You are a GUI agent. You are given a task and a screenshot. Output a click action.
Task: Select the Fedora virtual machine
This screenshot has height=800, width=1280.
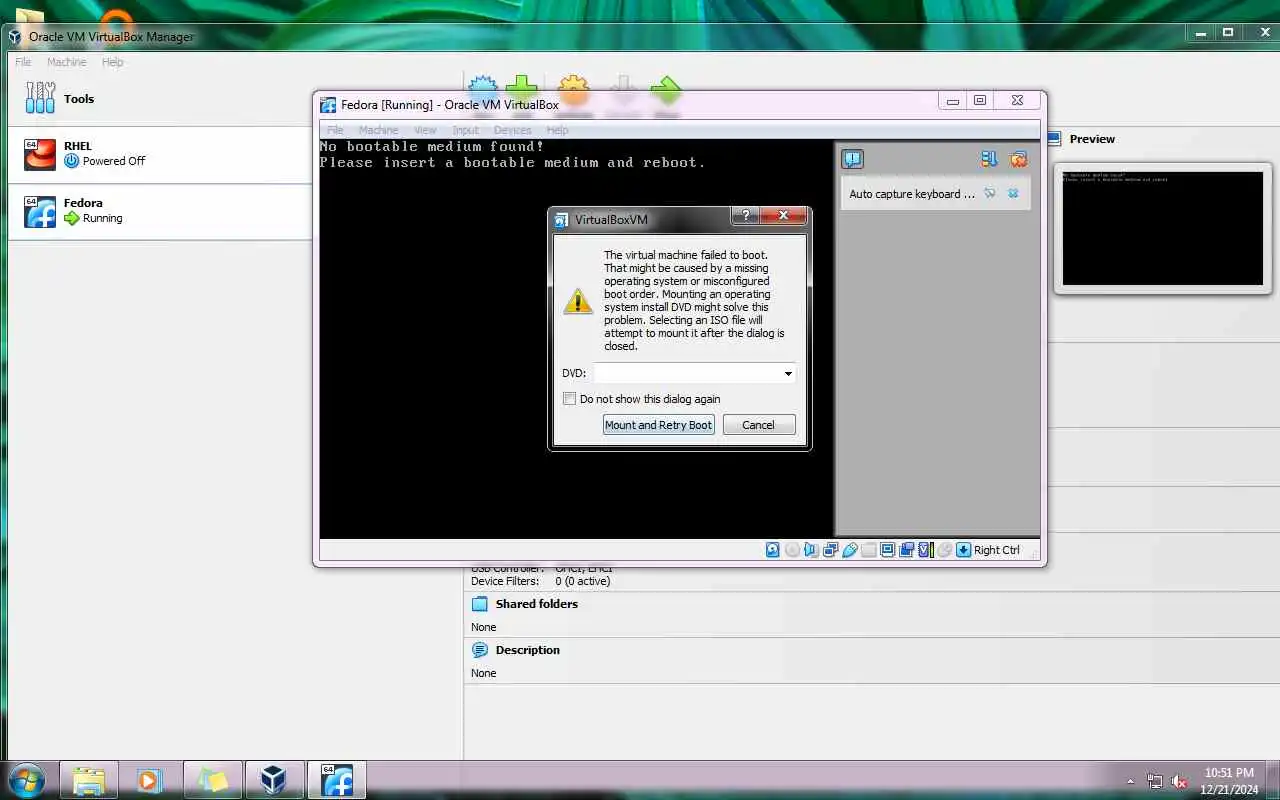(160, 211)
